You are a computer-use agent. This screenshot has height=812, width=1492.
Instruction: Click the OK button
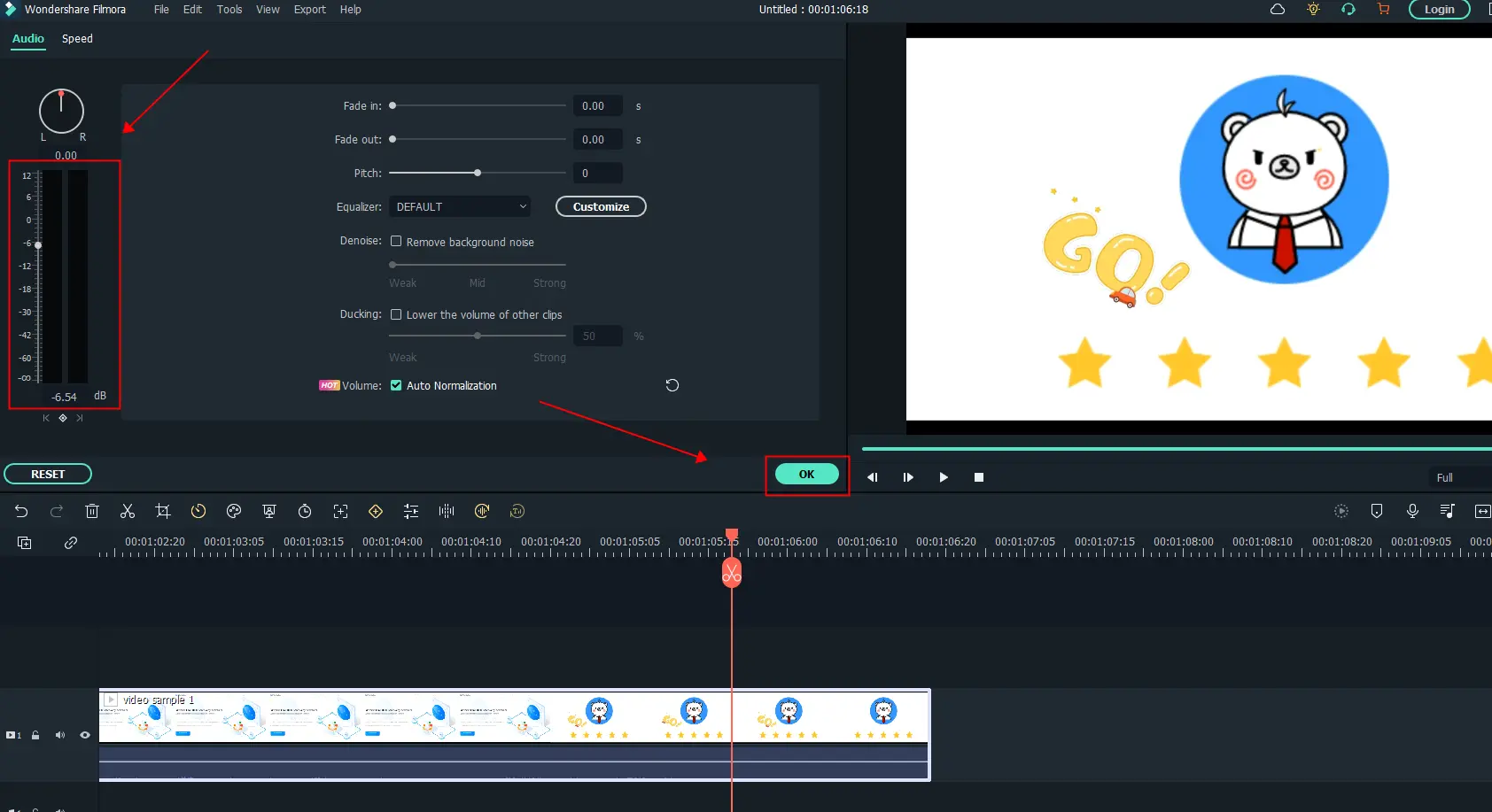point(807,474)
